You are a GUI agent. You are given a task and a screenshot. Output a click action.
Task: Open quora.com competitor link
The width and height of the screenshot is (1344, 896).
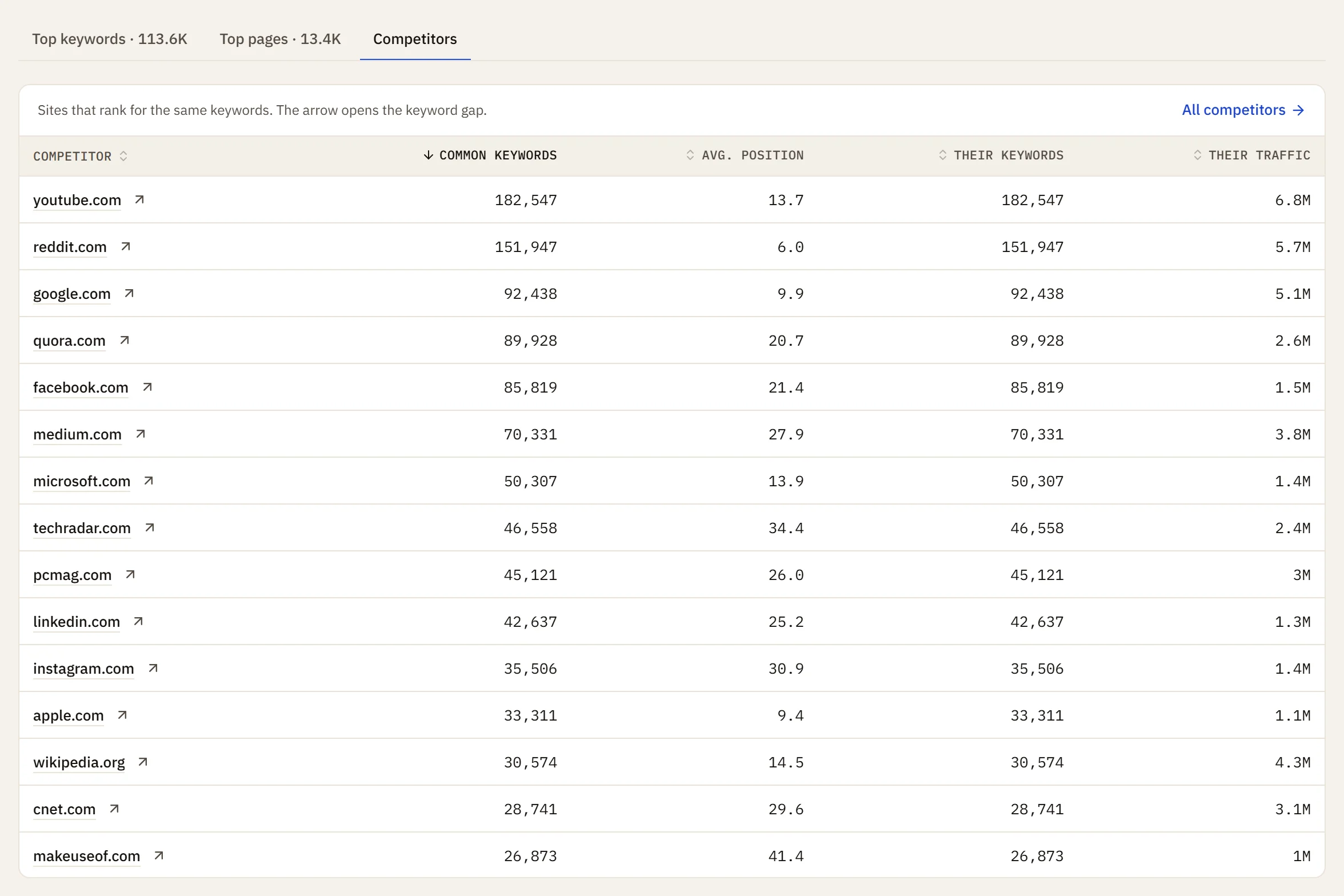pyautogui.click(x=69, y=341)
